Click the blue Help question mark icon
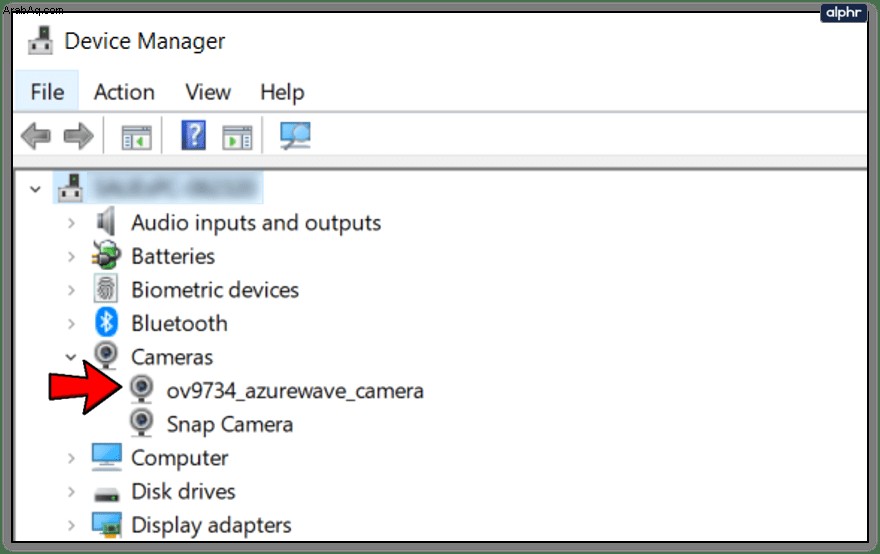880x554 pixels. pyautogui.click(x=194, y=135)
